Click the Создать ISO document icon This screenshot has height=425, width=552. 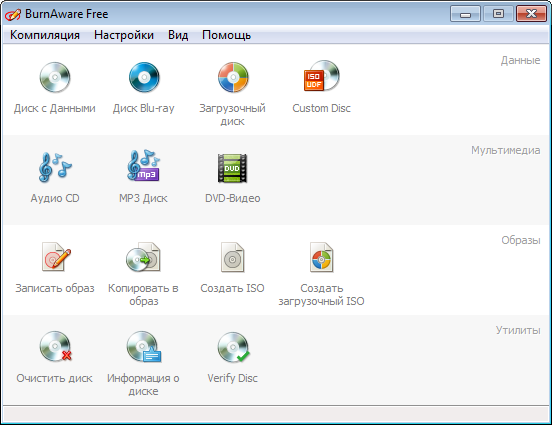pos(232,257)
